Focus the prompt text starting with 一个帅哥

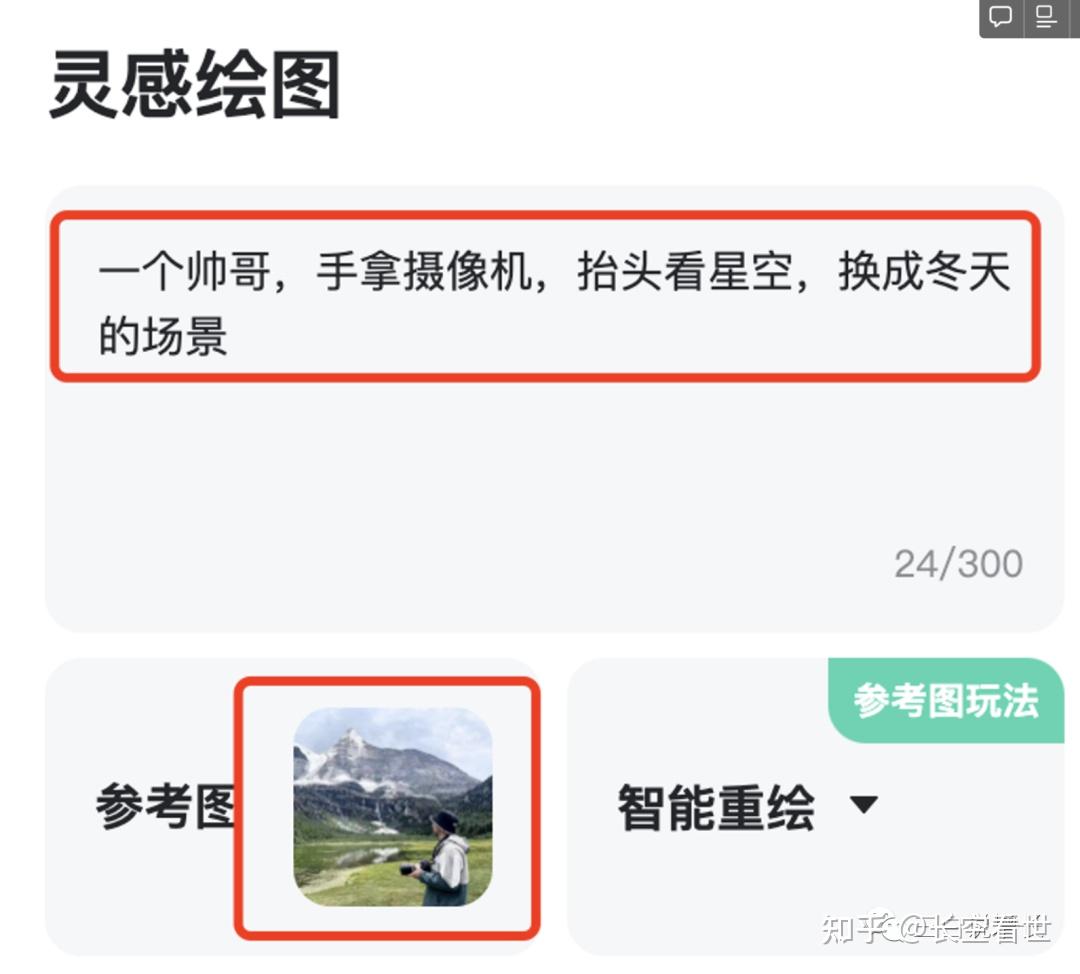(x=554, y=303)
